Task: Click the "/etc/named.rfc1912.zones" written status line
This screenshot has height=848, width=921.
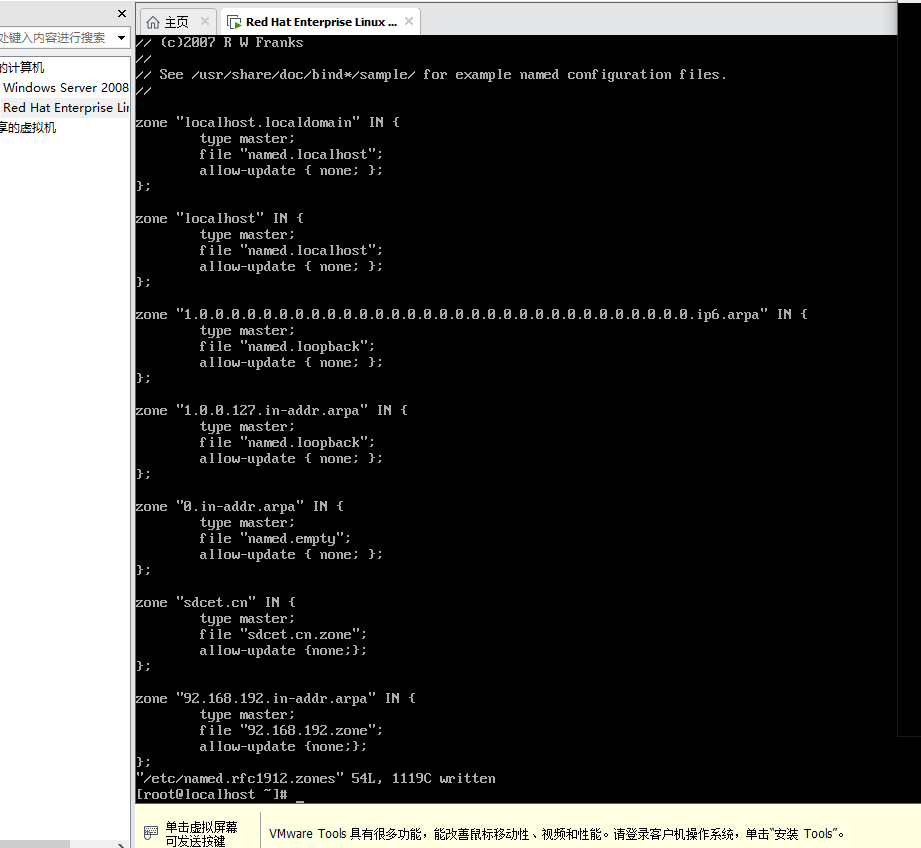Action: pos(315,779)
